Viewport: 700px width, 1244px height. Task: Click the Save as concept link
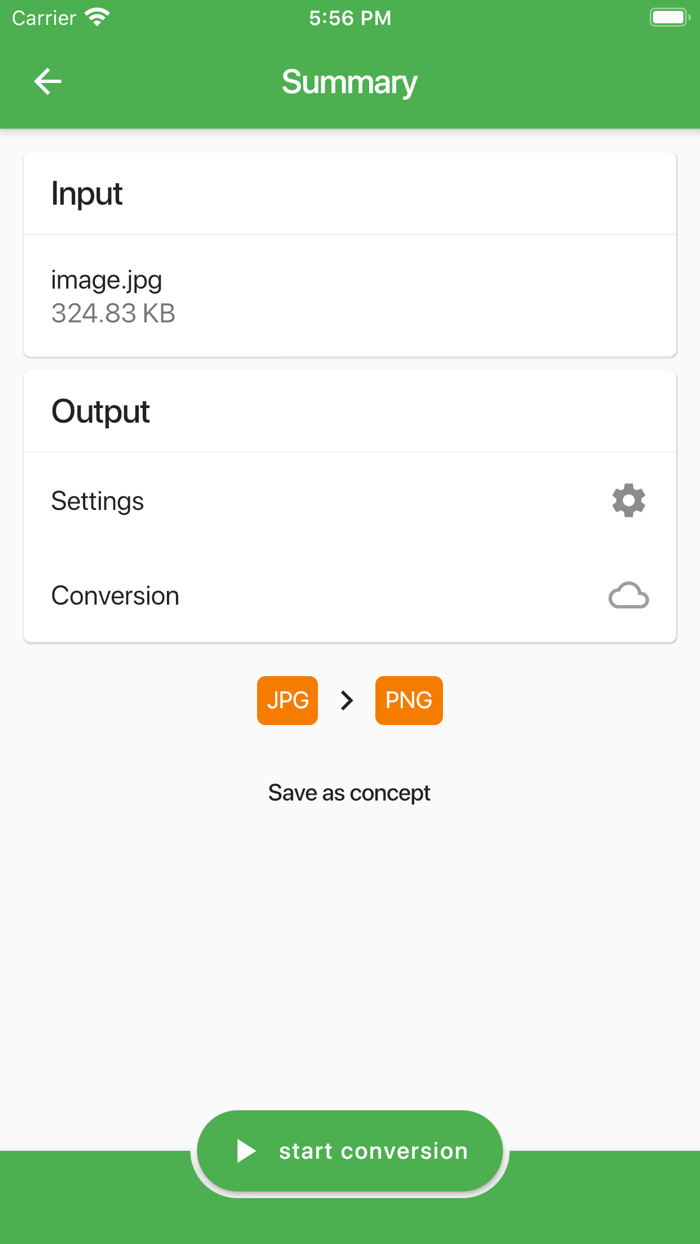click(349, 792)
